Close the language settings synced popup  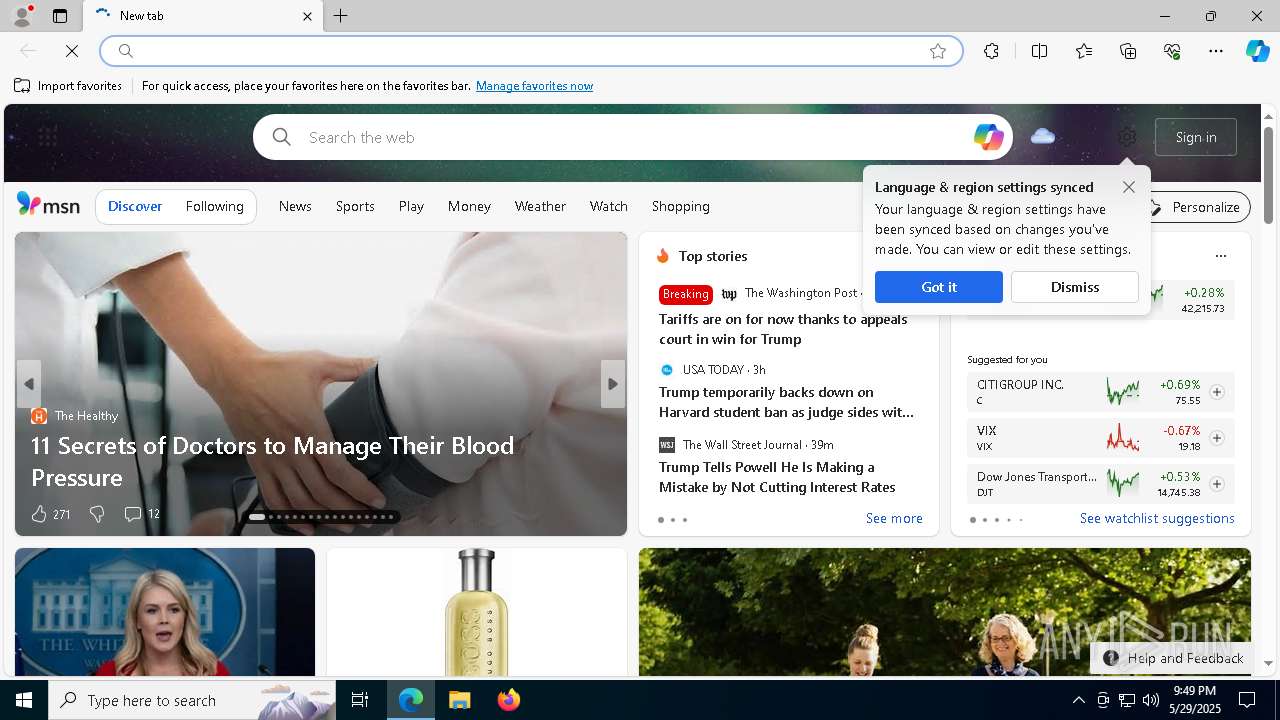[1129, 187]
